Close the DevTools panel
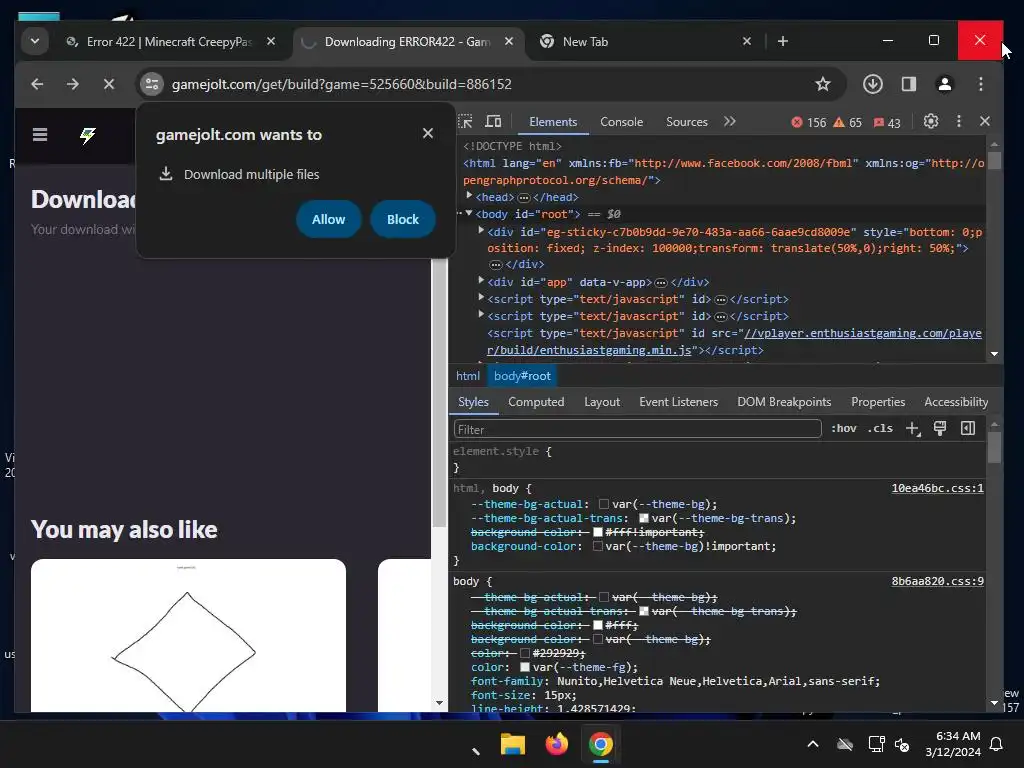 [985, 121]
